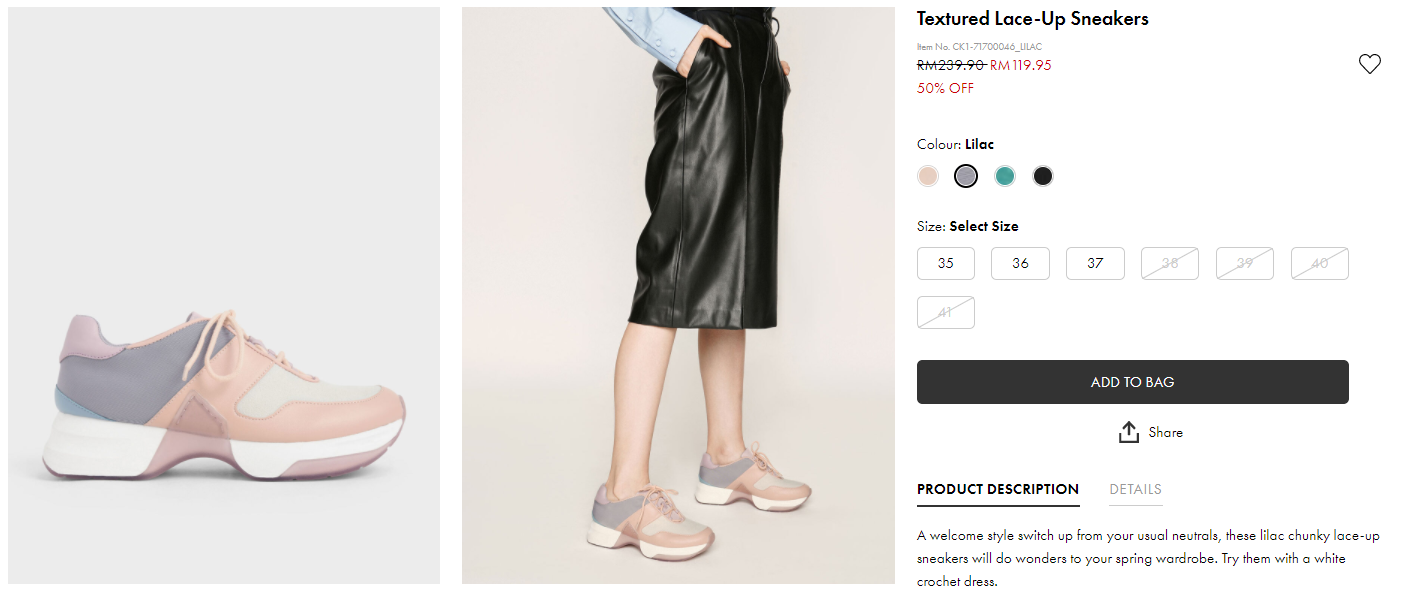Click the unavailable size 40 option
Image resolution: width=1403 pixels, height=595 pixels.
click(1319, 263)
